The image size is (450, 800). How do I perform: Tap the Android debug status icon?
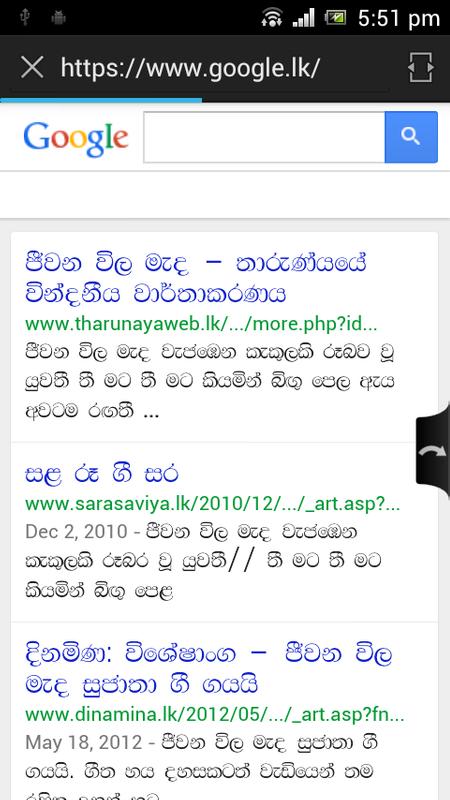tap(59, 18)
